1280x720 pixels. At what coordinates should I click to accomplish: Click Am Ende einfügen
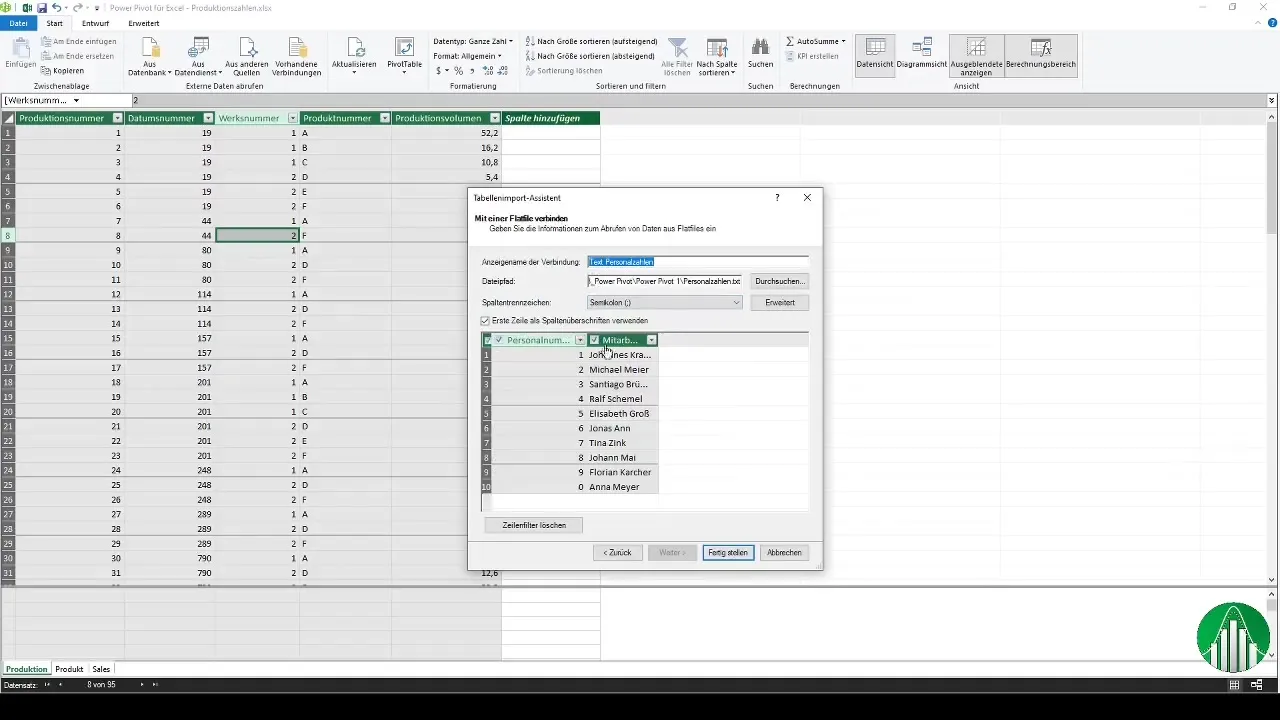(79, 41)
